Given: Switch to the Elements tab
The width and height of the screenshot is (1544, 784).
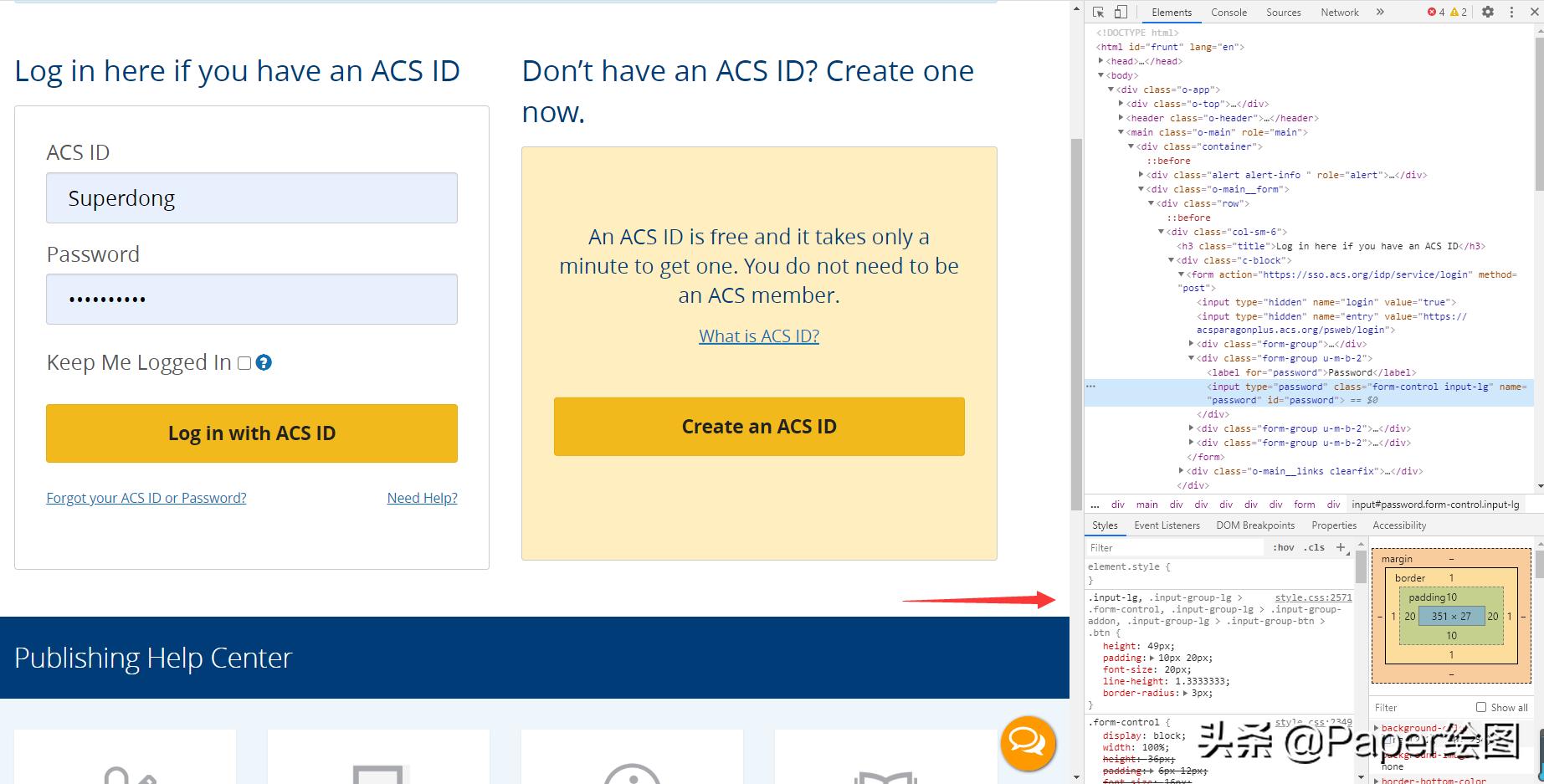Looking at the screenshot, I should click(1172, 13).
